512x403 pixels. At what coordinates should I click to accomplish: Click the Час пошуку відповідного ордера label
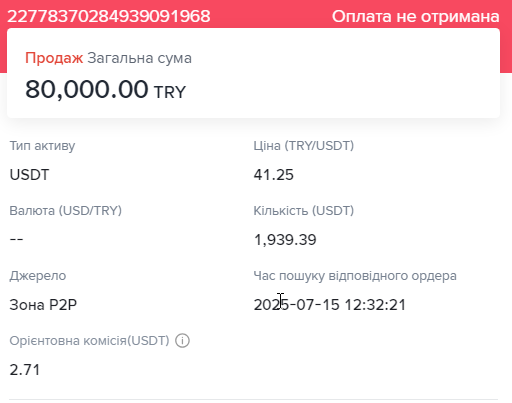(355, 276)
